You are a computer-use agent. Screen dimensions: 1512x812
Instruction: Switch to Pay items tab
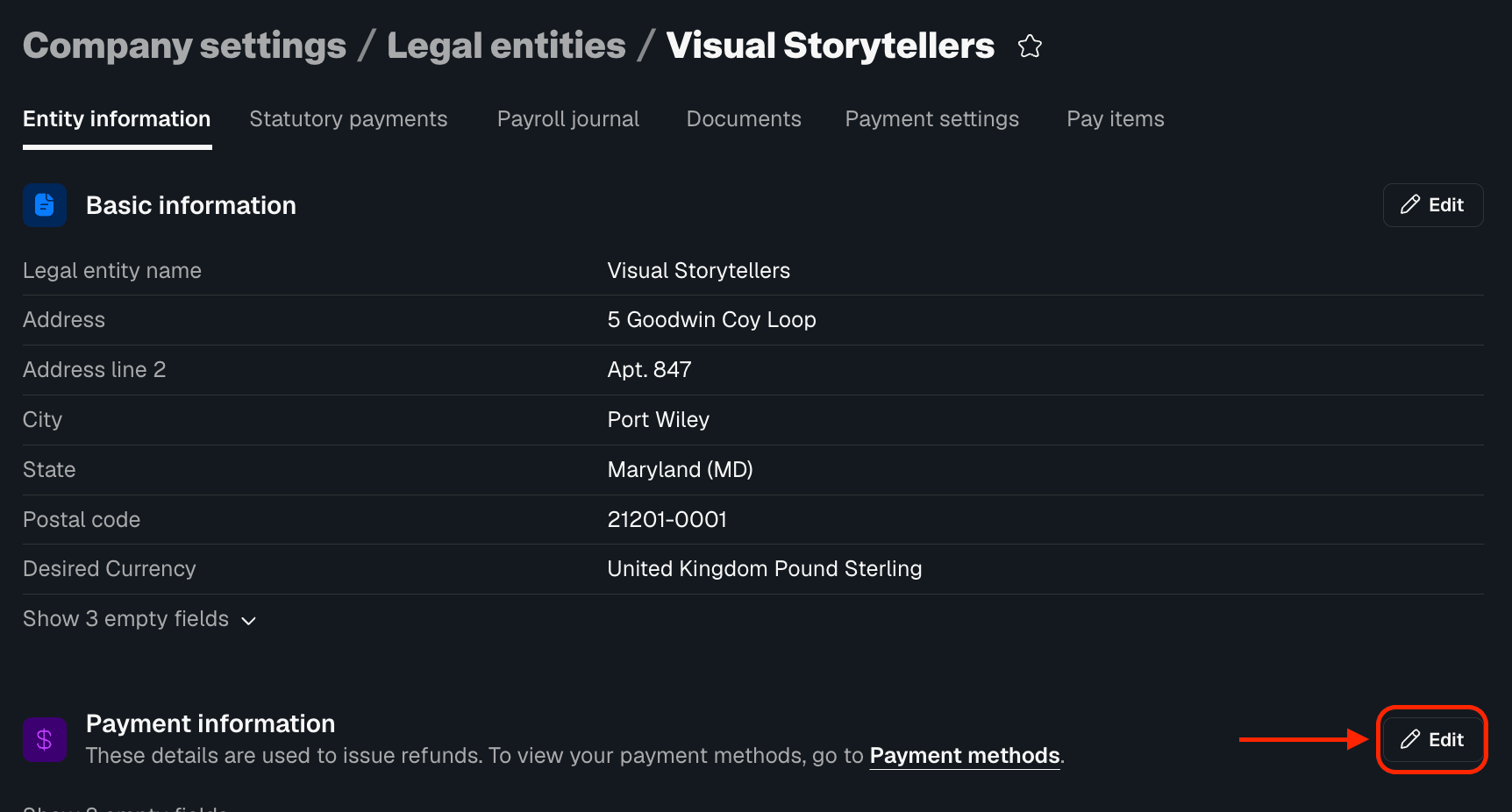coord(1116,119)
